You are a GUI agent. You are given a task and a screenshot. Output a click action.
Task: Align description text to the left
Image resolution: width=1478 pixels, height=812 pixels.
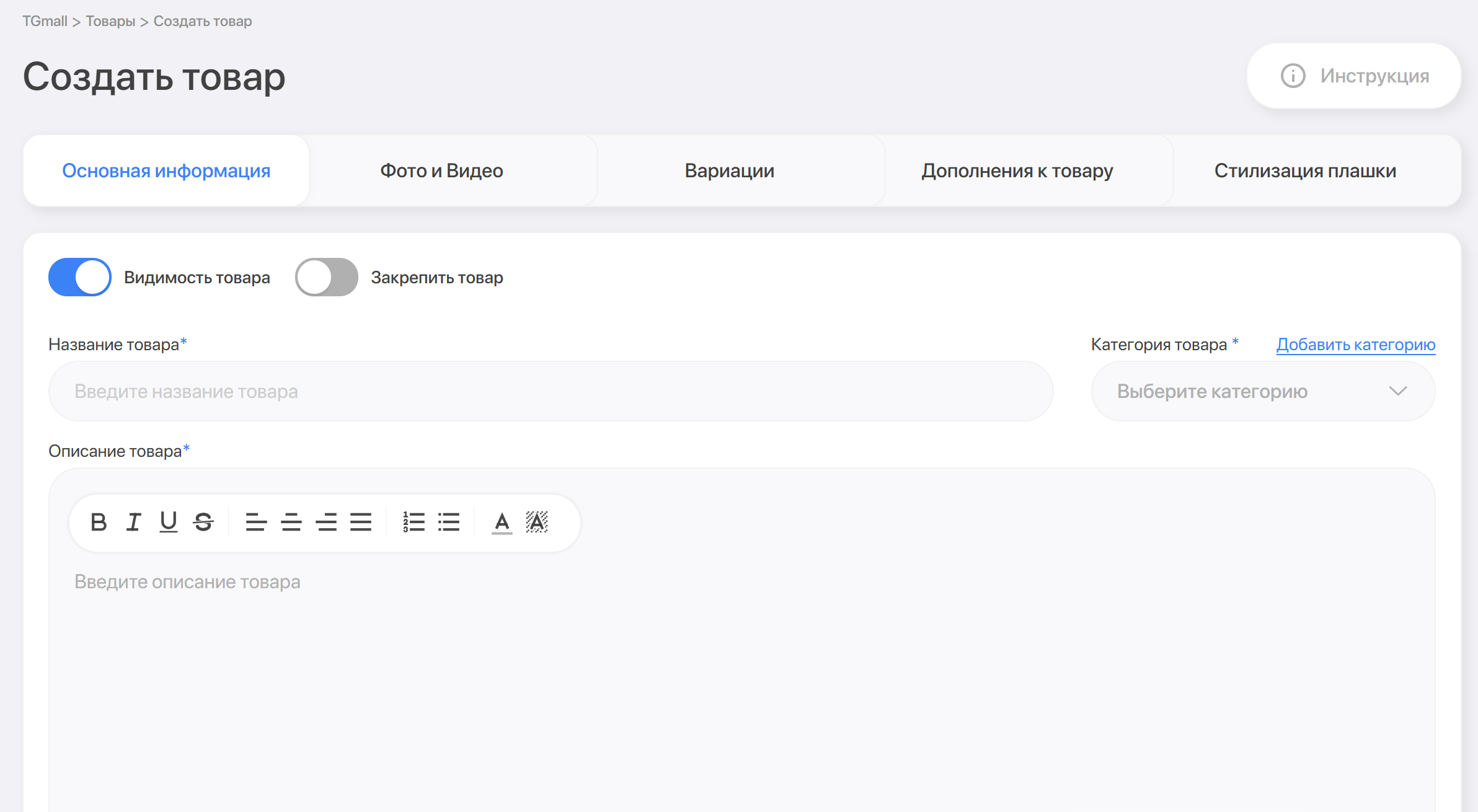pos(256,522)
